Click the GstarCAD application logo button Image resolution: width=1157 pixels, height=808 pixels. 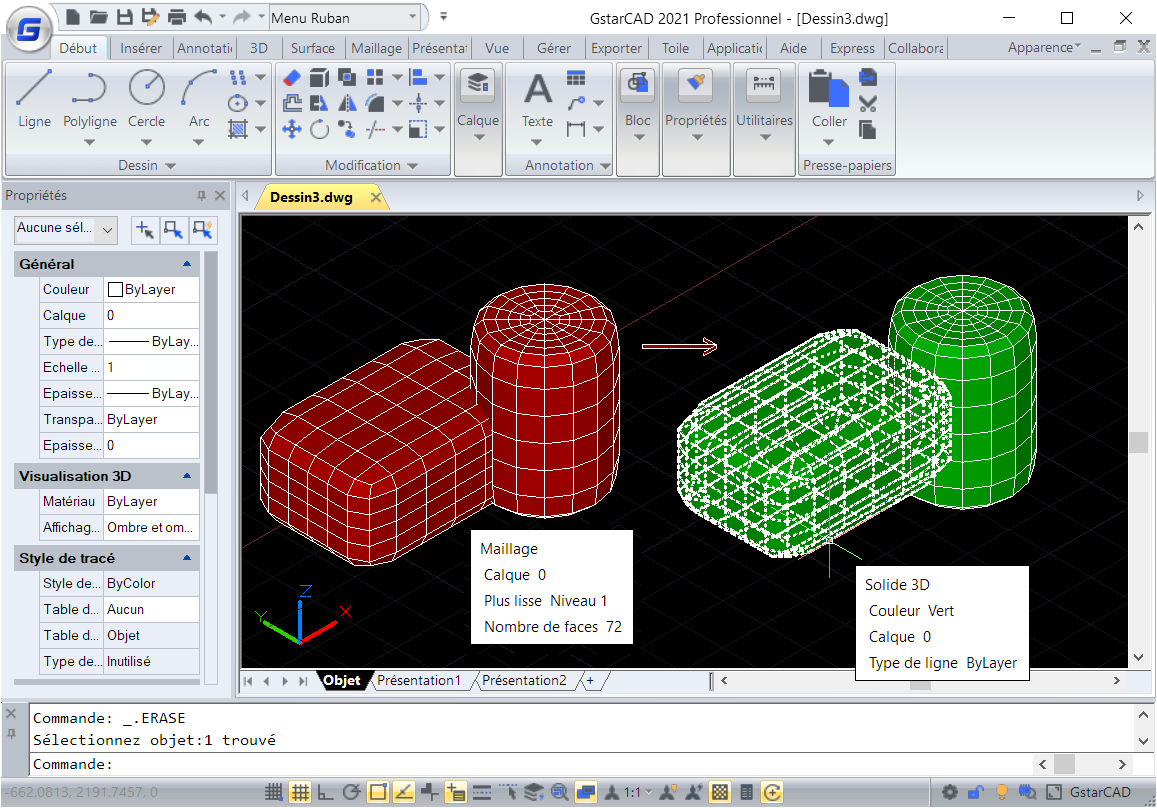point(28,30)
